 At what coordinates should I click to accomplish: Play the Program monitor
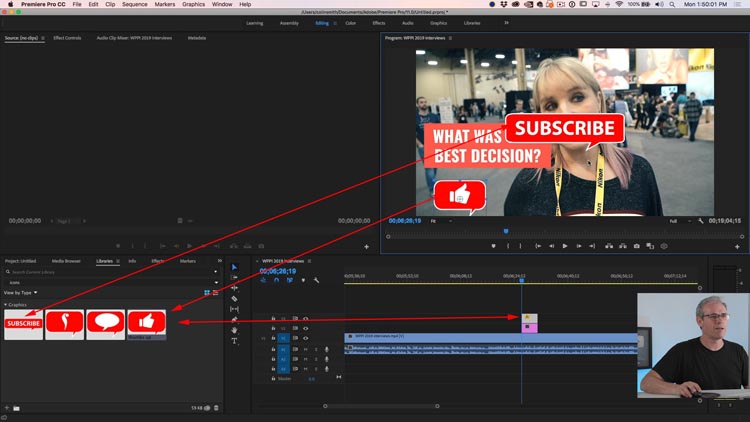pyautogui.click(x=565, y=246)
